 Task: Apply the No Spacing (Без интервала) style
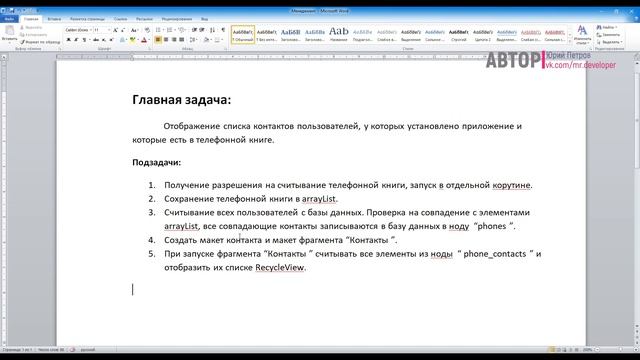coord(267,35)
